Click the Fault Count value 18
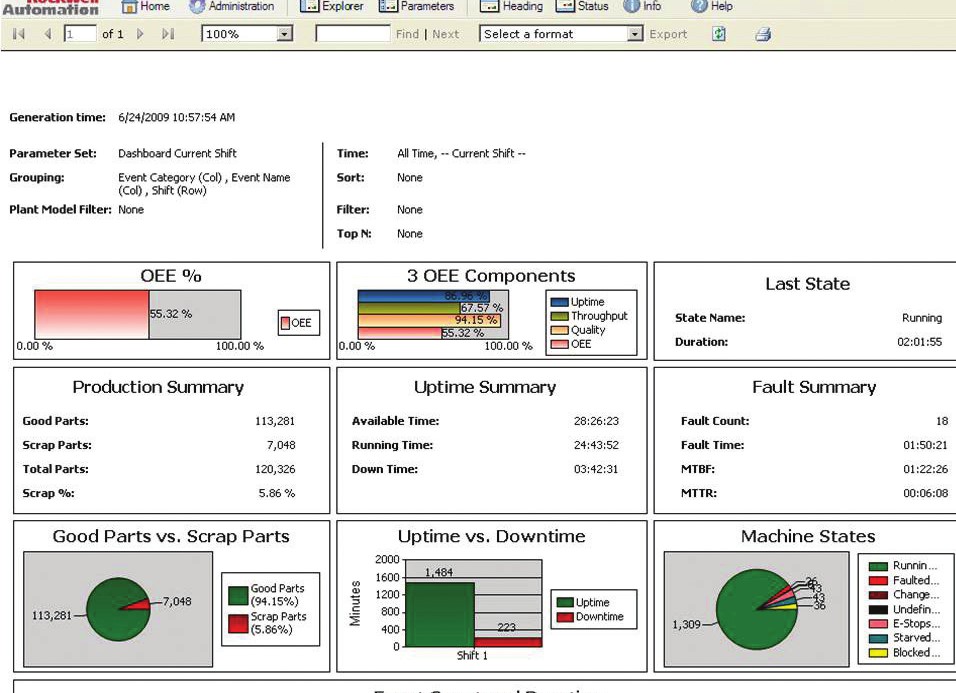Viewport: 956px width, 693px height. pos(942,421)
